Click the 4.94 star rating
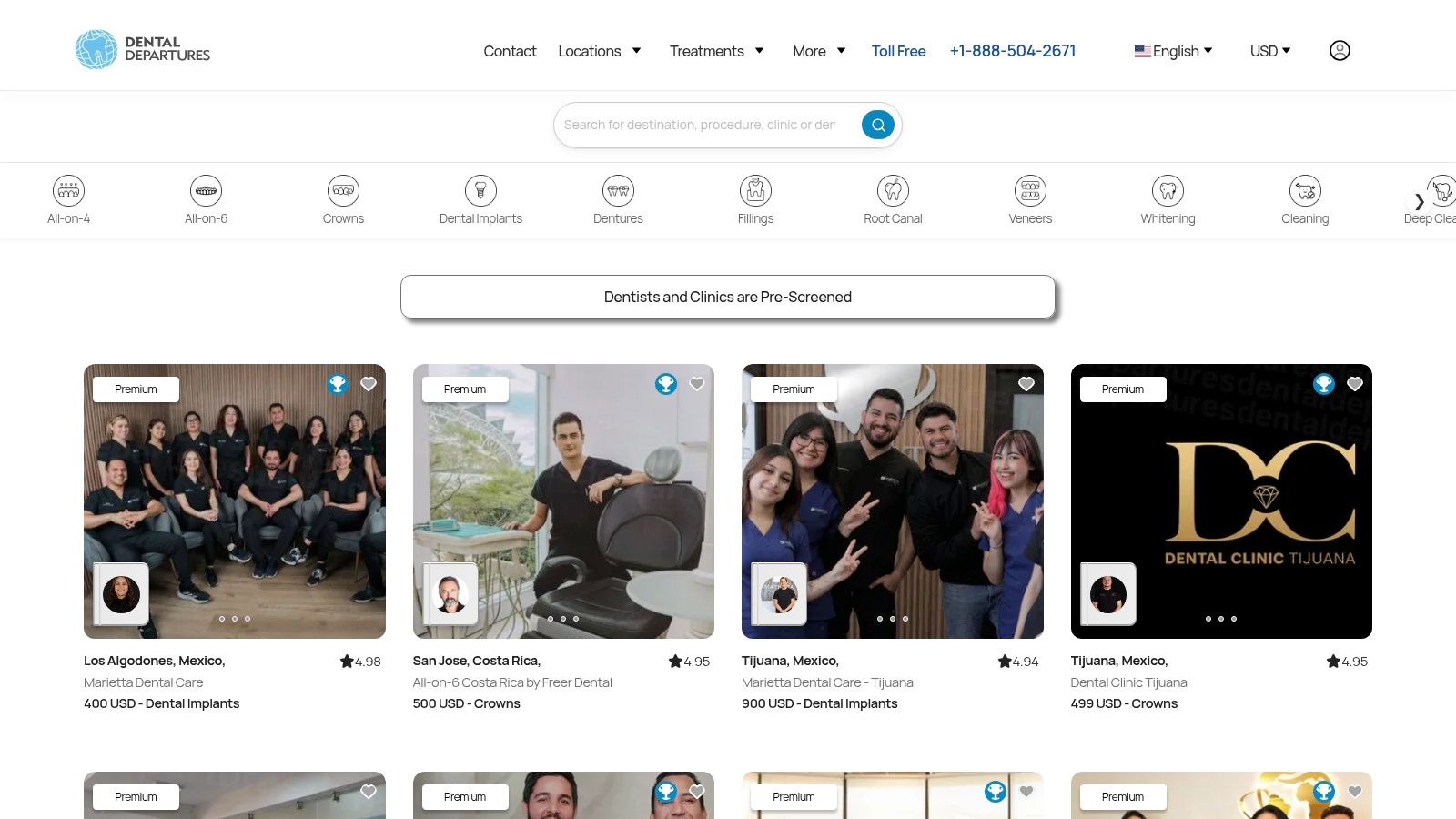Image resolution: width=1456 pixels, height=819 pixels. (1018, 662)
